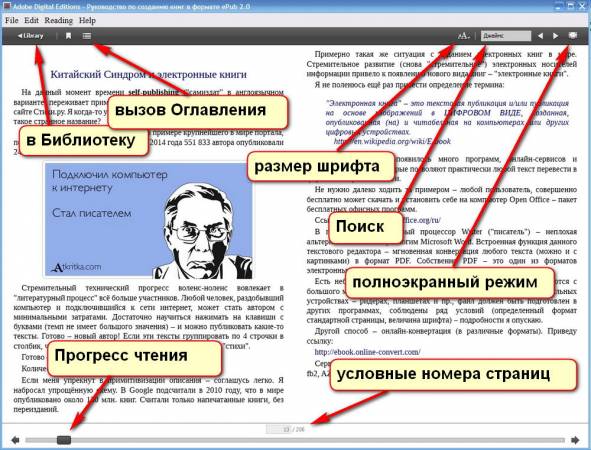Click the search input field in toolbar
This screenshot has width=591, height=450.
coord(506,36)
